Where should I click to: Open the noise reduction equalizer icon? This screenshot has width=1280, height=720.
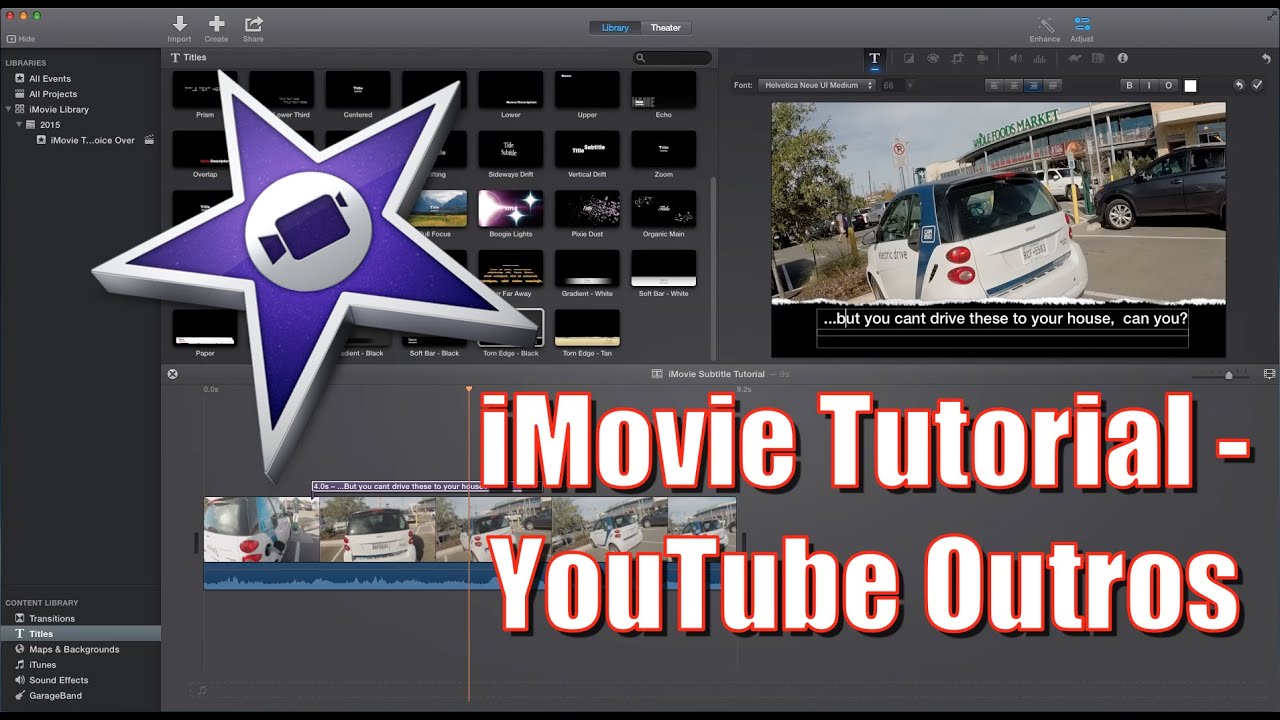coord(1040,59)
